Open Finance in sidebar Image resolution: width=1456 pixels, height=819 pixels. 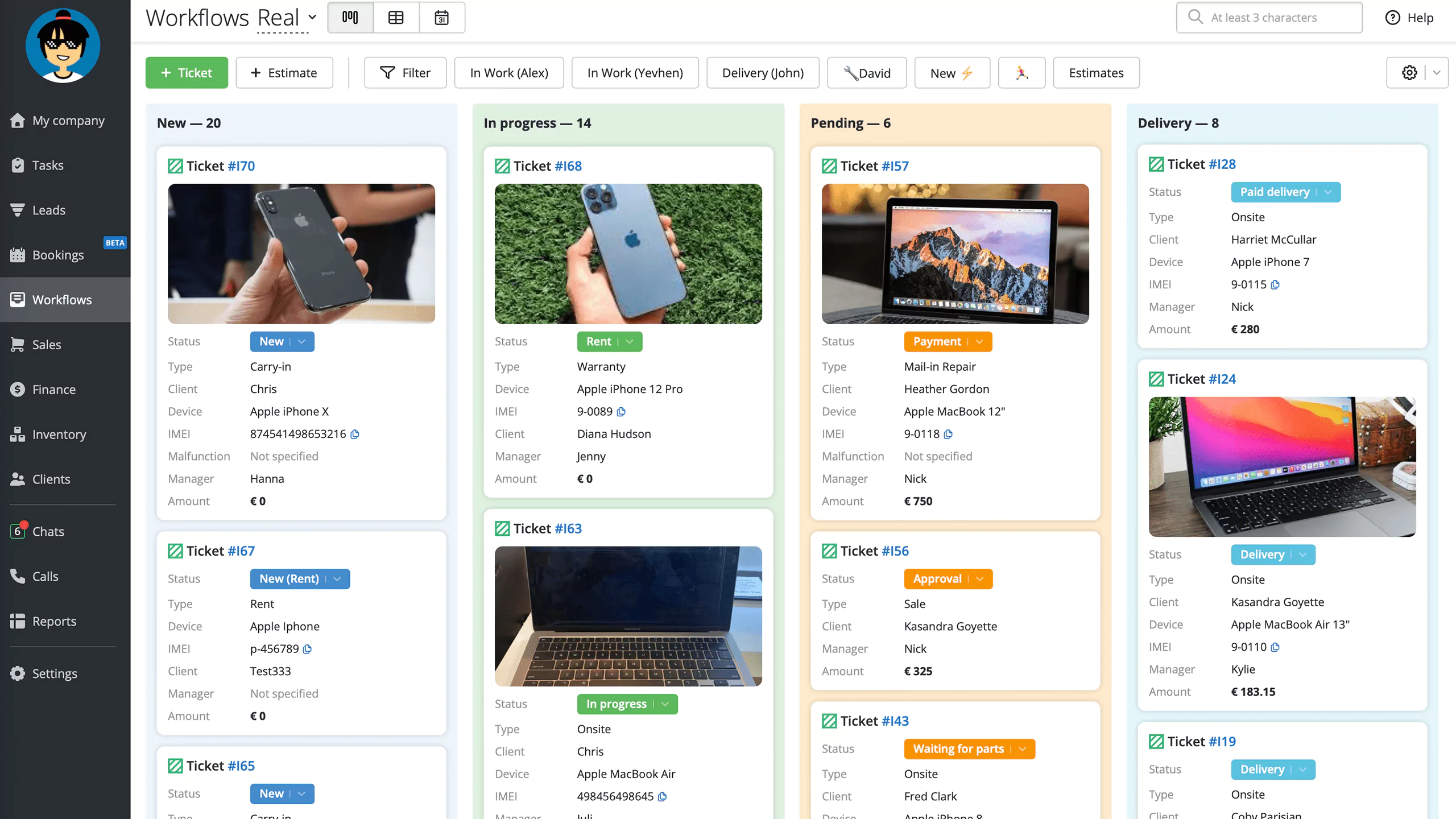click(x=65, y=390)
